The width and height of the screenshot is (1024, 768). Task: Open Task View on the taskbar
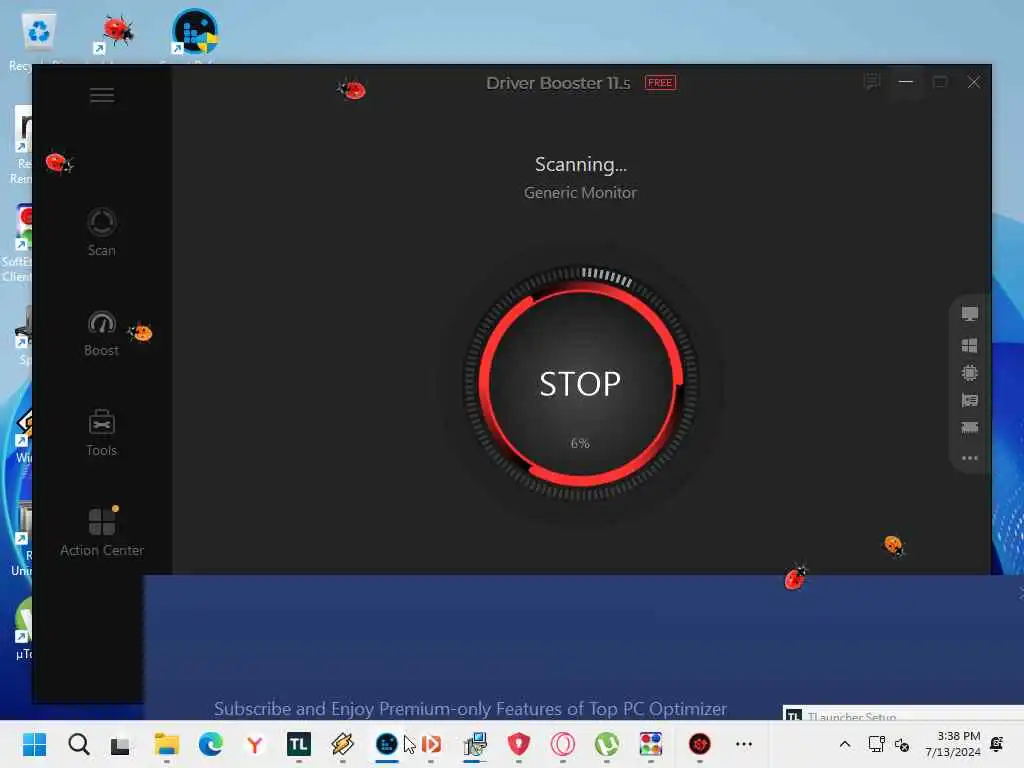coord(120,745)
